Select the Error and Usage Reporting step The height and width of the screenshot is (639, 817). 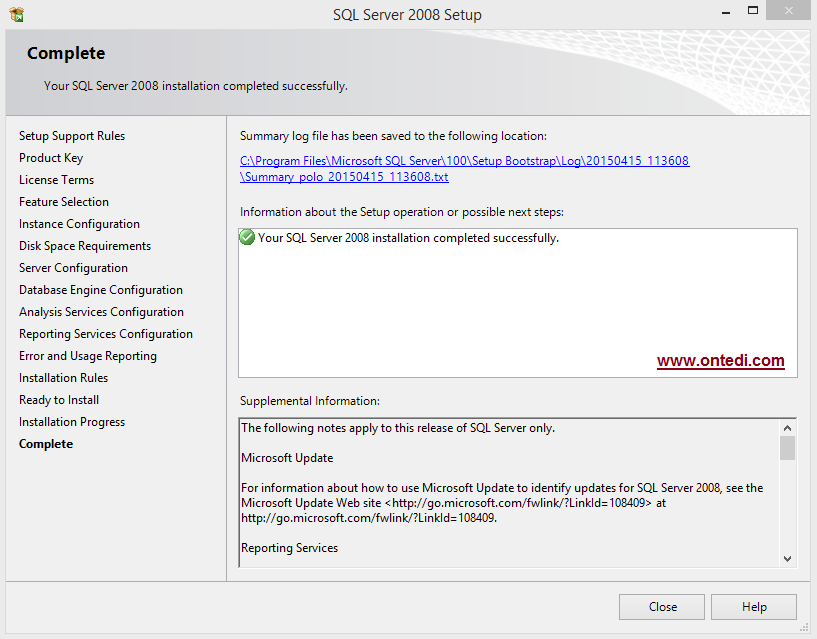coord(88,356)
